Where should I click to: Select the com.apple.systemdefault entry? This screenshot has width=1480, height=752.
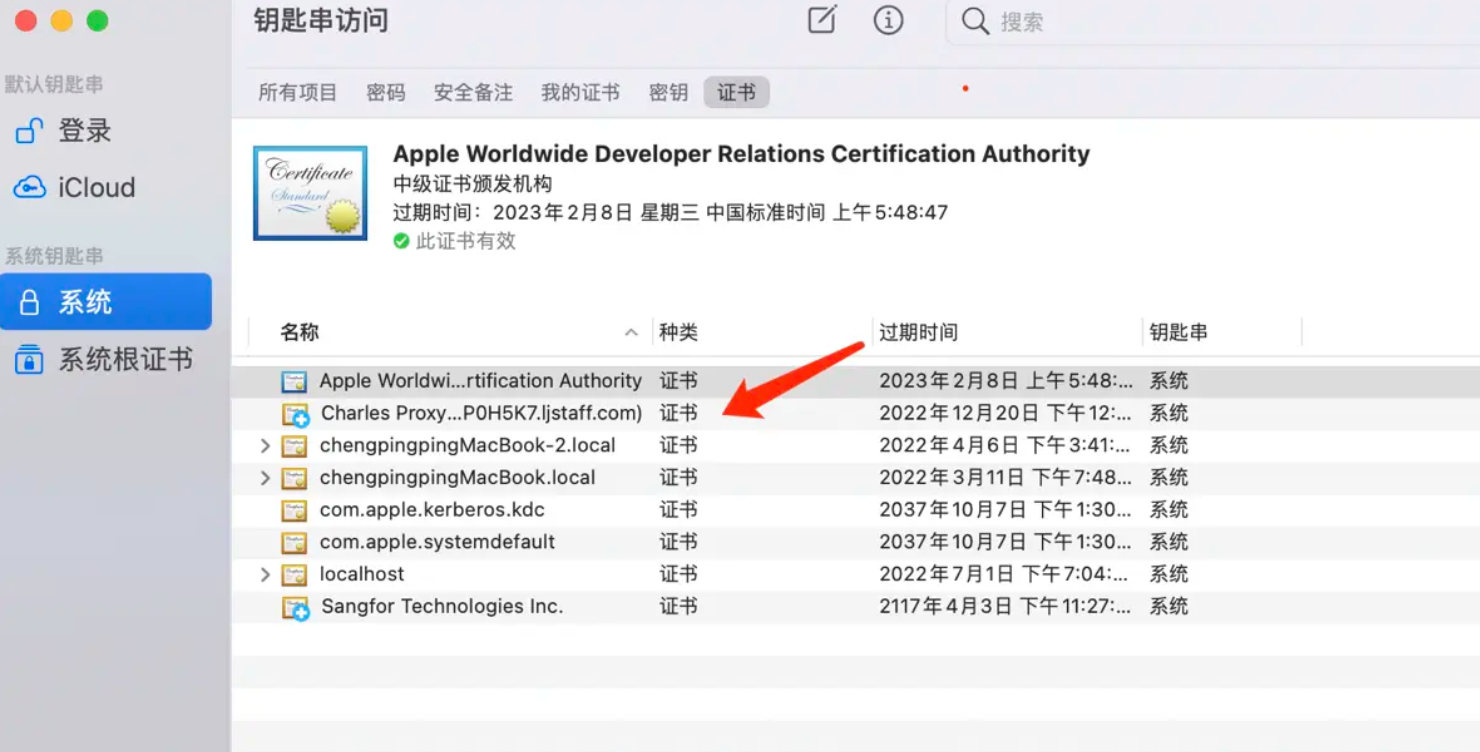point(437,541)
